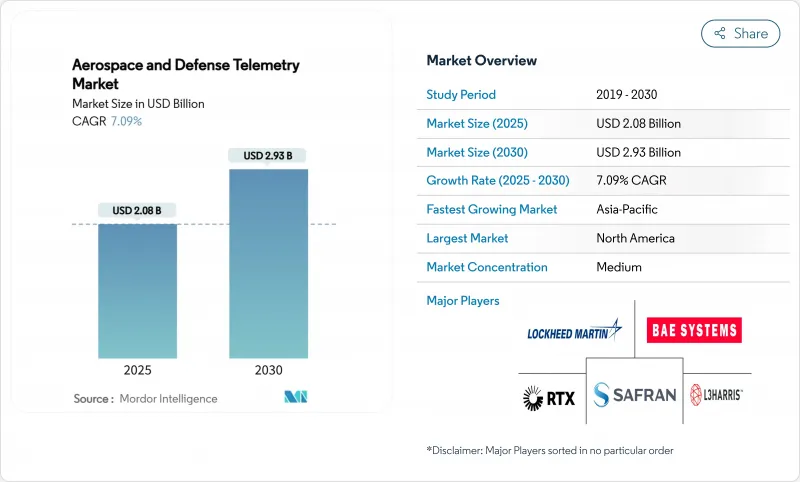The width and height of the screenshot is (800, 482).
Task: Click the 2030 chart bar
Action: click(x=268, y=263)
